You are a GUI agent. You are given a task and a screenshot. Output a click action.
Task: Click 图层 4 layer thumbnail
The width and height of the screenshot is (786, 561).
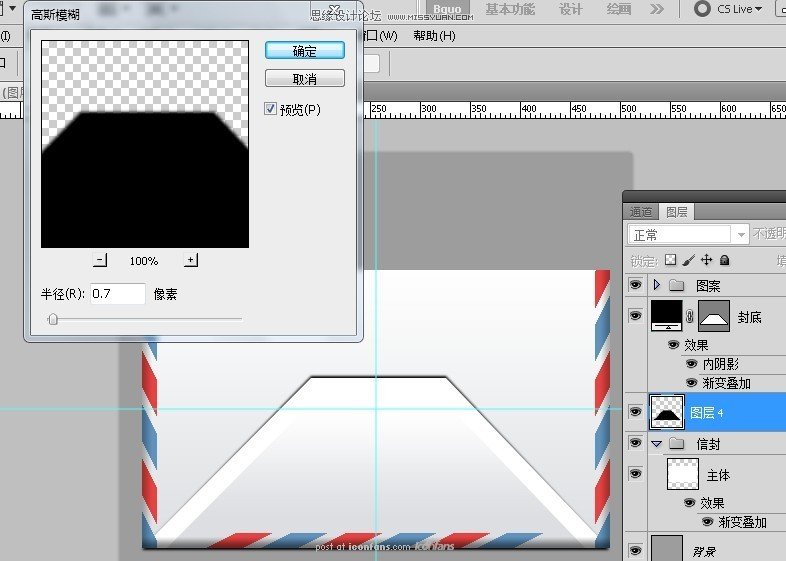tap(667, 412)
